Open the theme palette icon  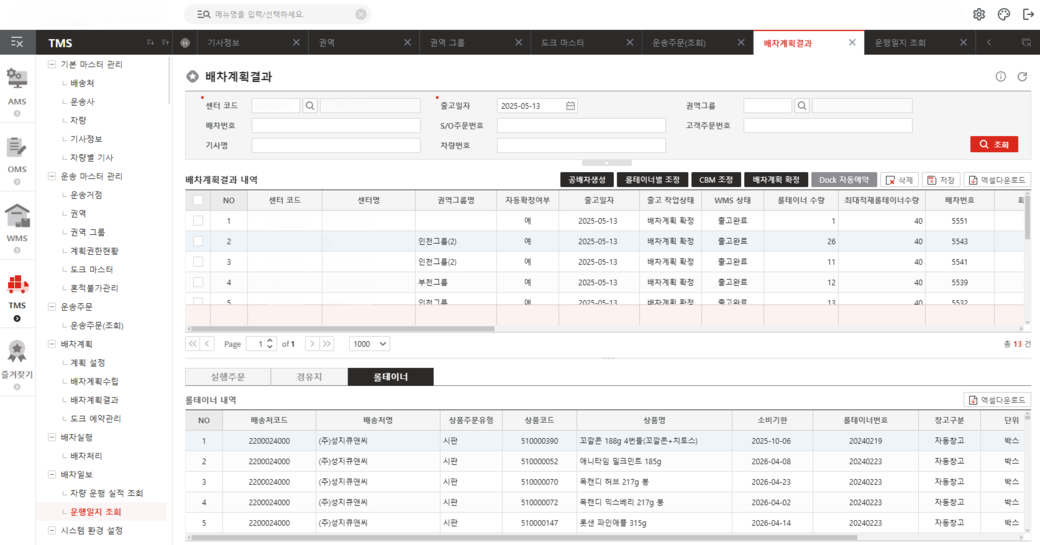point(1004,15)
